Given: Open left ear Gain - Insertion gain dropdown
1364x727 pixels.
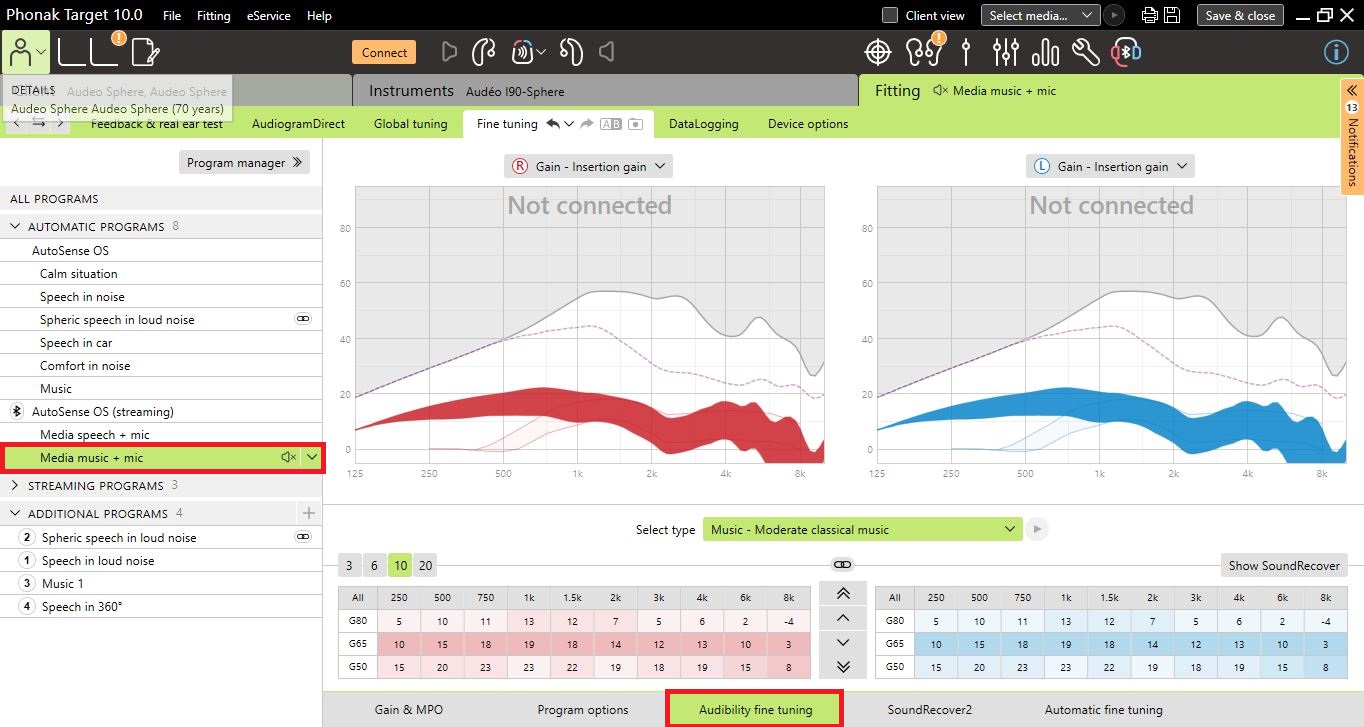Looking at the screenshot, I should point(1110,167).
